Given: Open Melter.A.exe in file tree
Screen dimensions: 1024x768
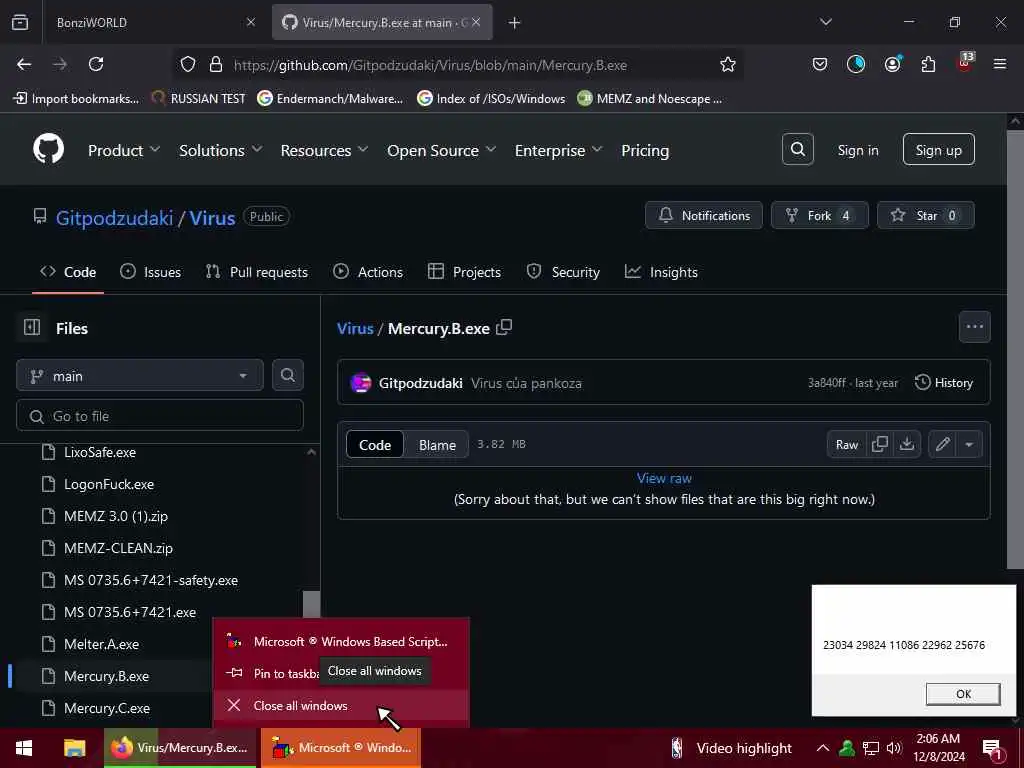Looking at the screenshot, I should [x=101, y=644].
